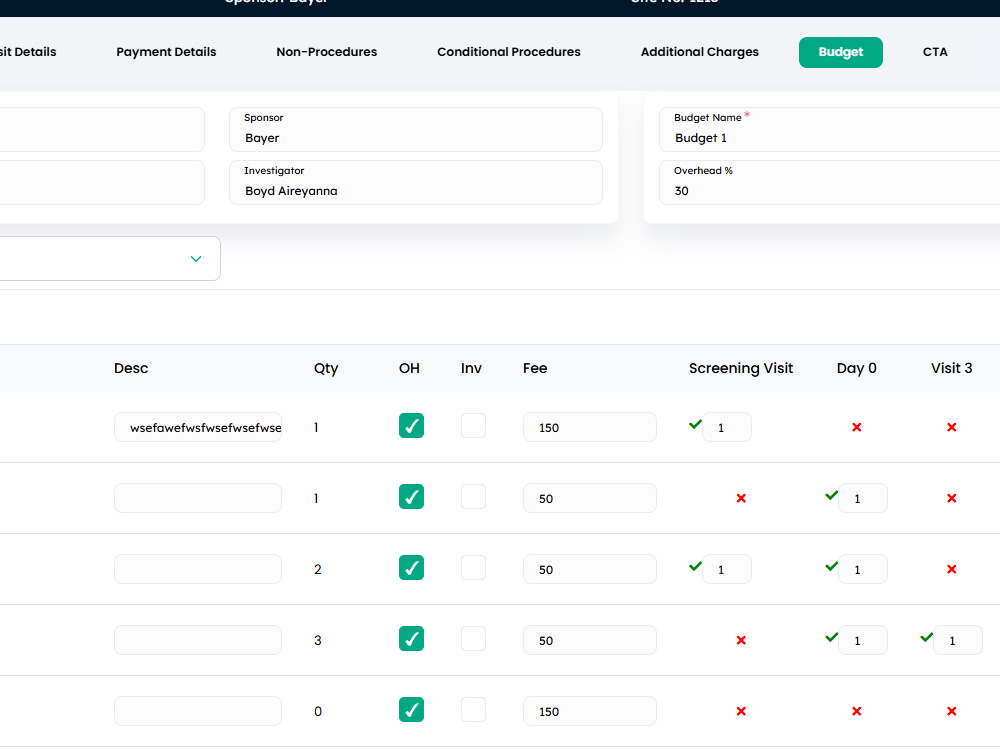Click the OH column header
The height and width of the screenshot is (750, 1000).
(x=409, y=368)
